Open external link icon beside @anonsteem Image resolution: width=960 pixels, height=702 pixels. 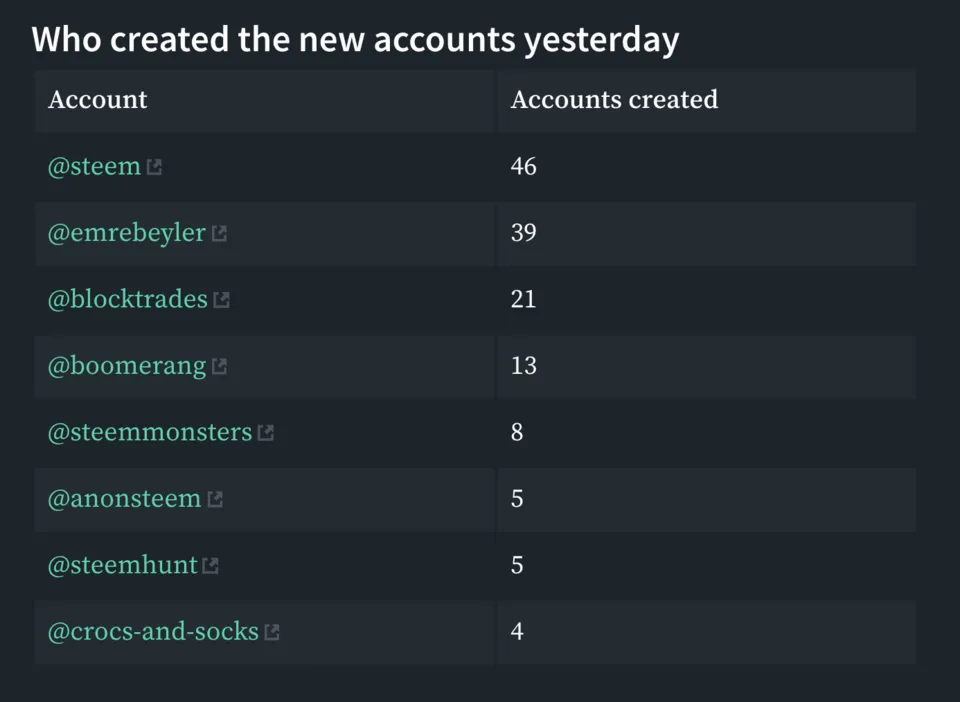(215, 499)
